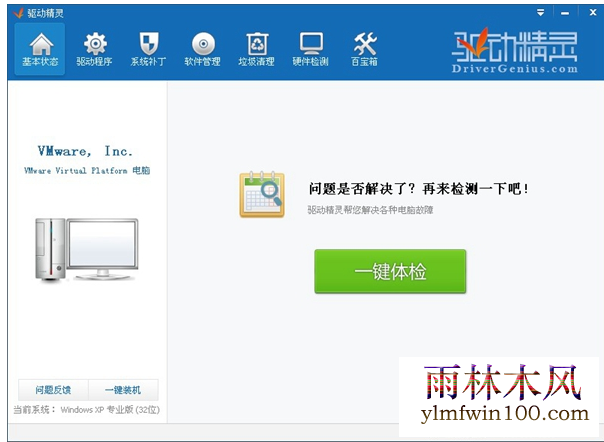Click the VMware, Inc. manufacturer text
This screenshot has height=442, width=604.
85,151
